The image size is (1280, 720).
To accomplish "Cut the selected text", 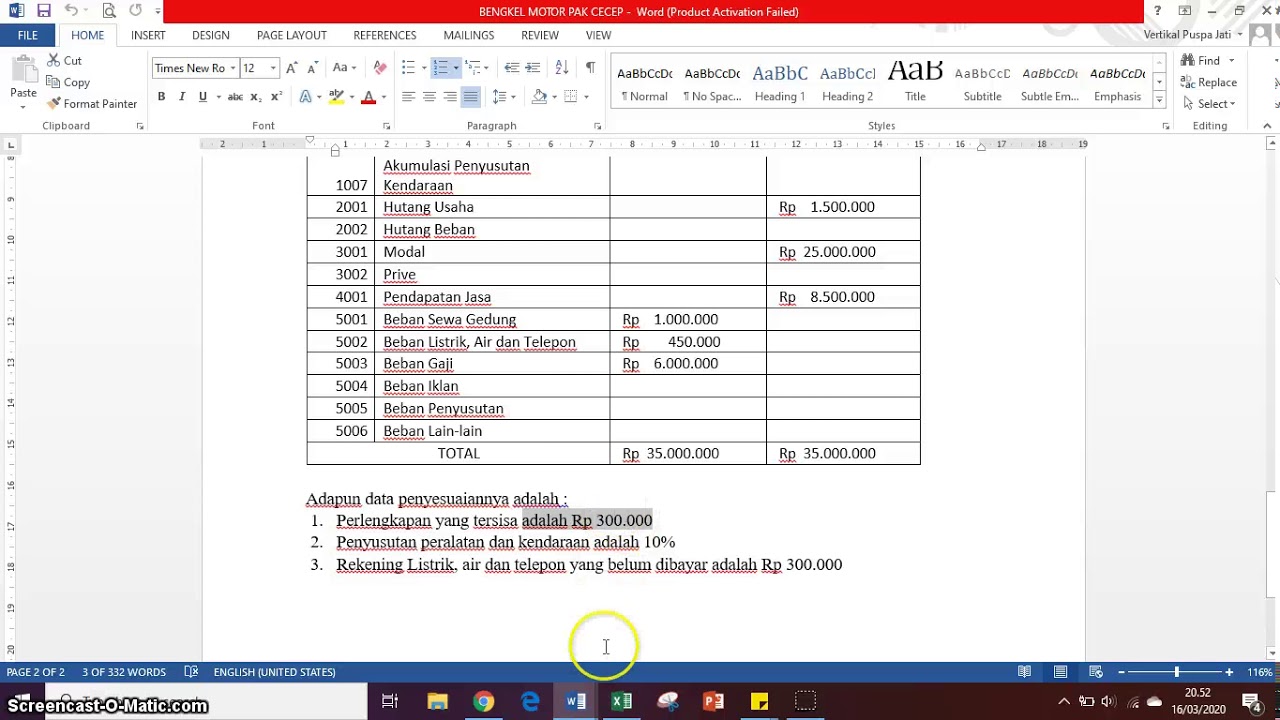I will (x=64, y=60).
